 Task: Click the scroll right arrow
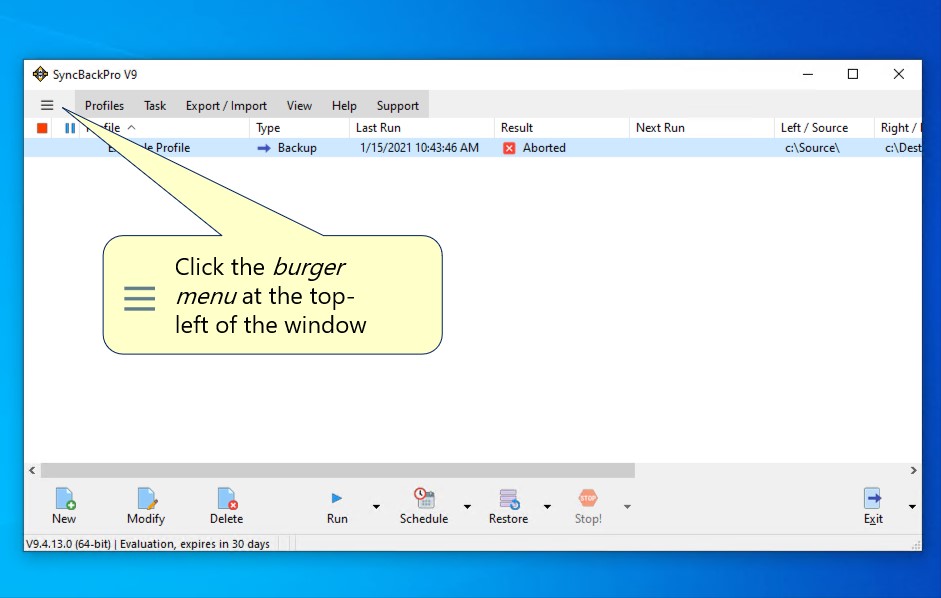pos(913,470)
